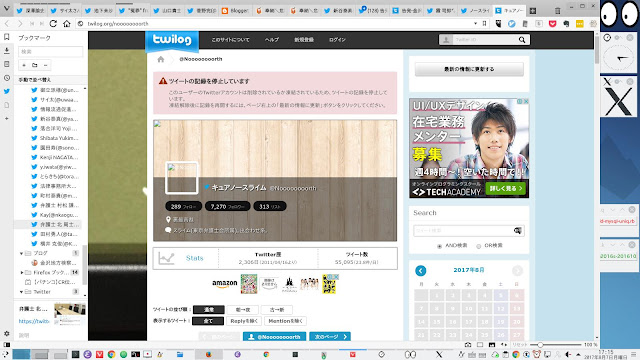The height and width of the screenshot is (360, 640).
Task: Add a new web panel with plus icon
Action: coord(7,118)
